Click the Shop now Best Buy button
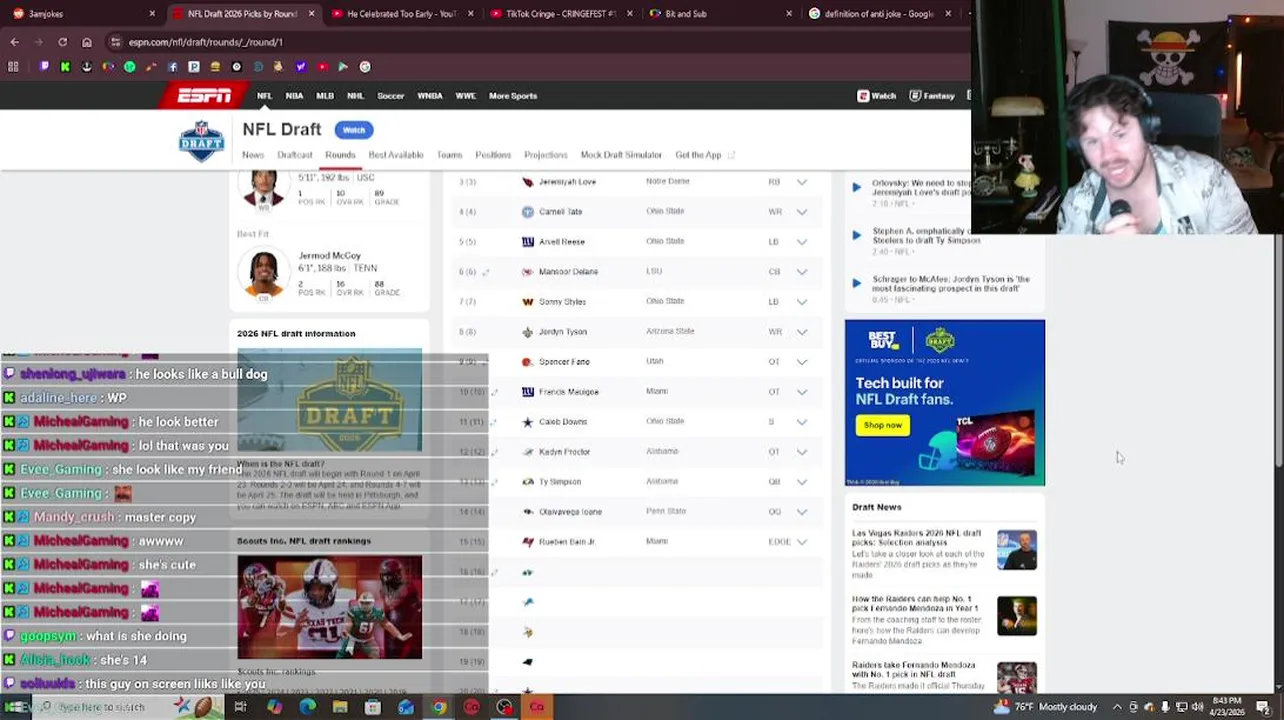 [882, 425]
